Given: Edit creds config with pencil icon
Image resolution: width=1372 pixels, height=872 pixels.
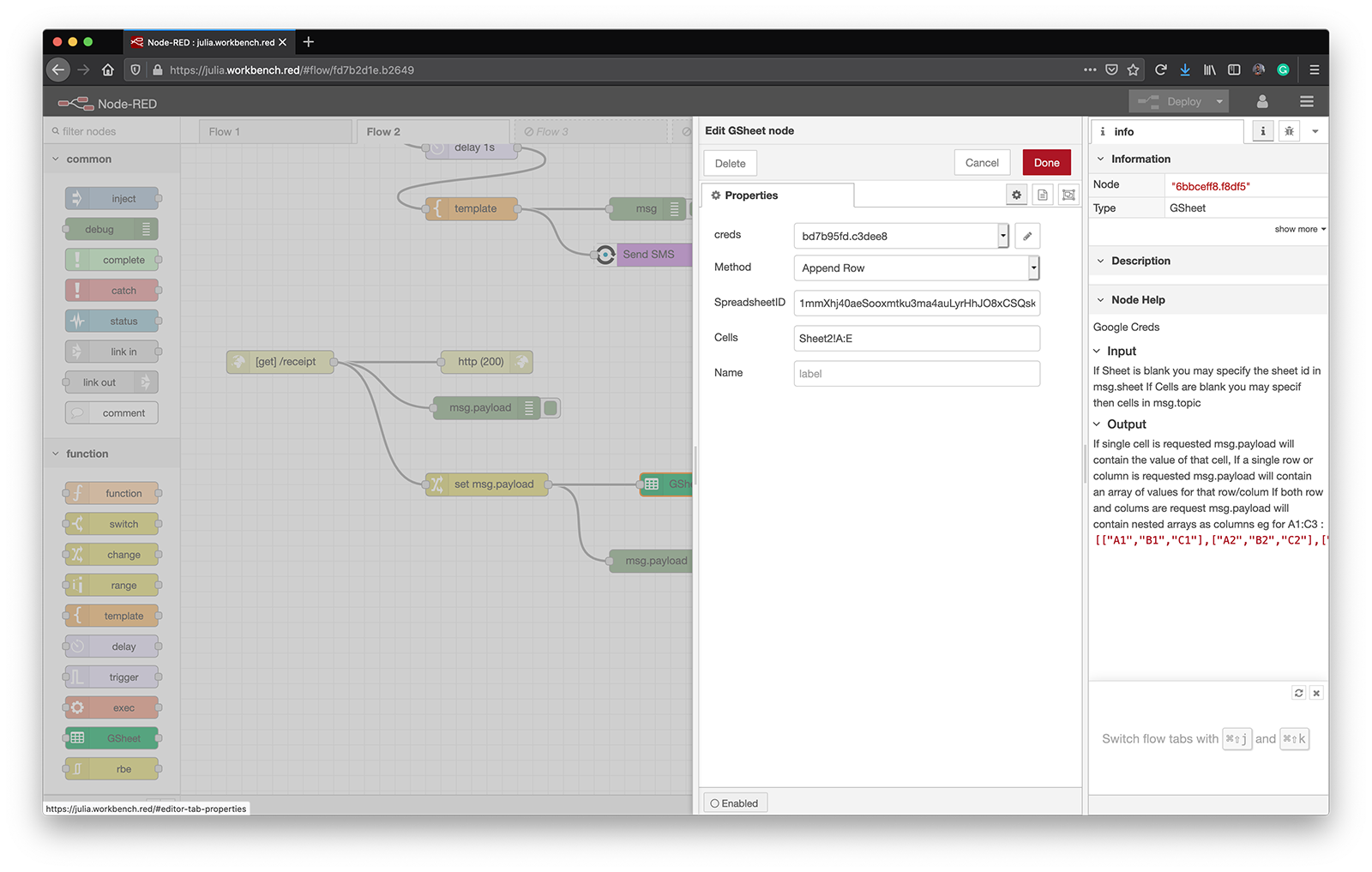Looking at the screenshot, I should pyautogui.click(x=1027, y=236).
